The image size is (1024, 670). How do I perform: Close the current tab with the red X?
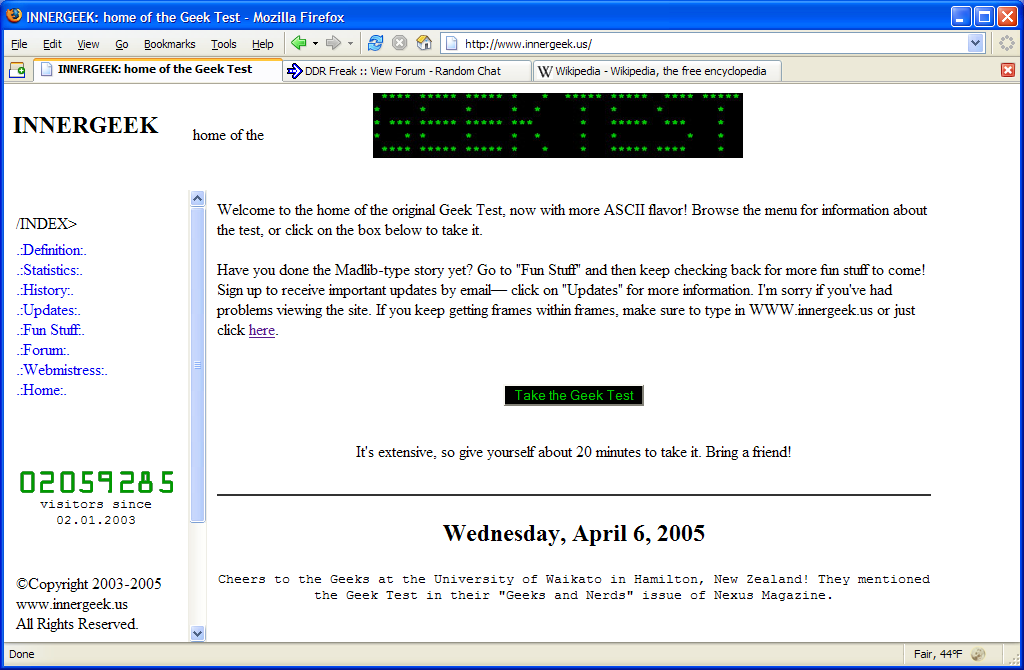(x=1008, y=70)
